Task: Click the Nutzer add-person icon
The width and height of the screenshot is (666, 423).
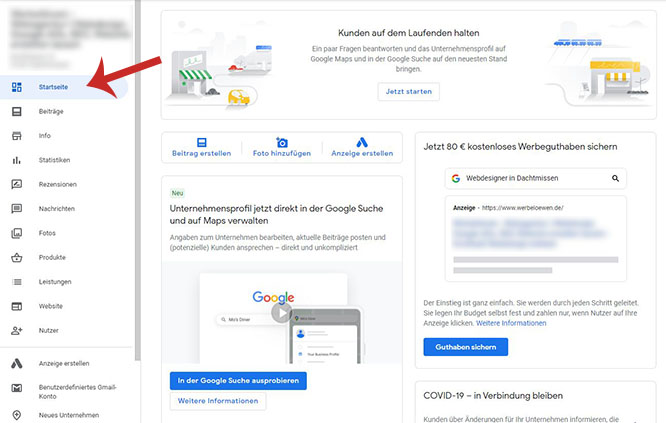Action: coord(17,330)
